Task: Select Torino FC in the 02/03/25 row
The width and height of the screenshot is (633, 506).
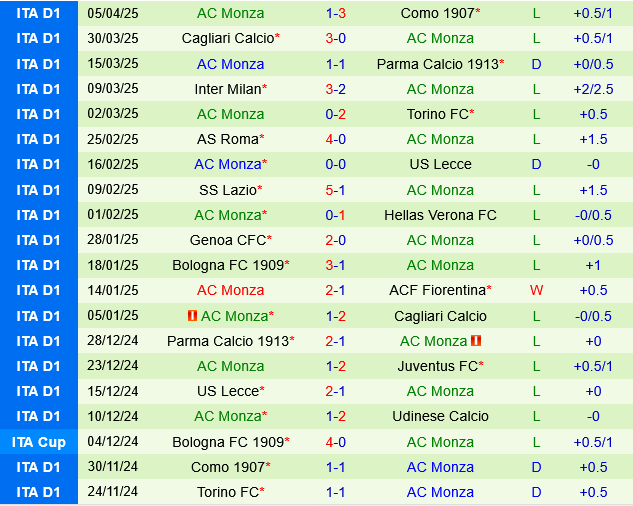Action: pyautogui.click(x=440, y=114)
